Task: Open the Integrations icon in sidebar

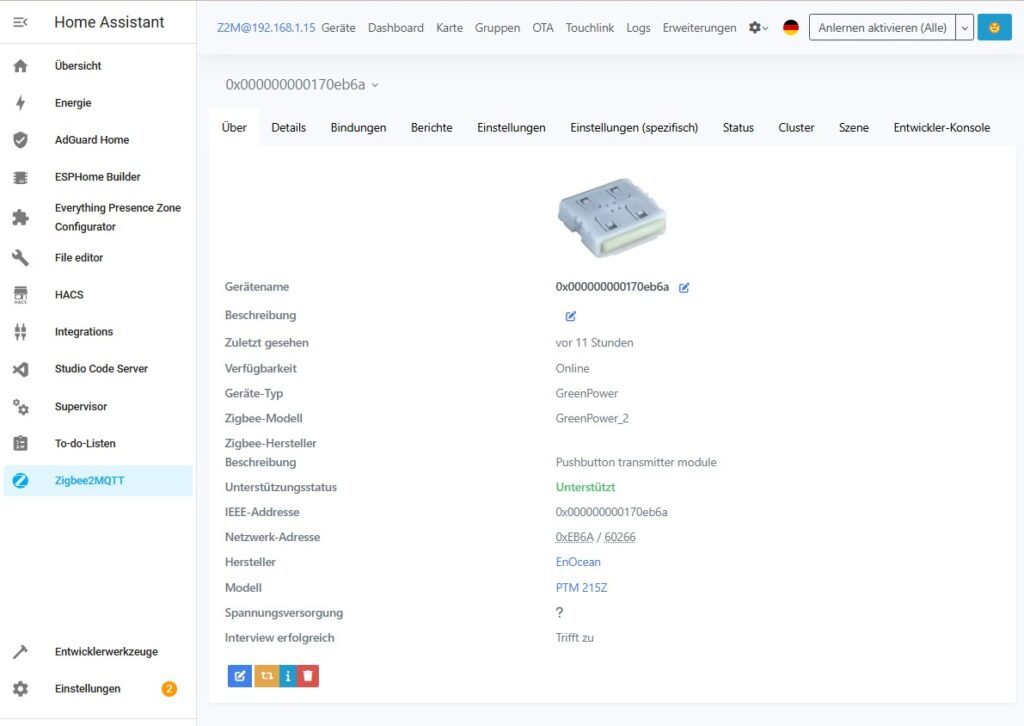Action: [x=20, y=332]
